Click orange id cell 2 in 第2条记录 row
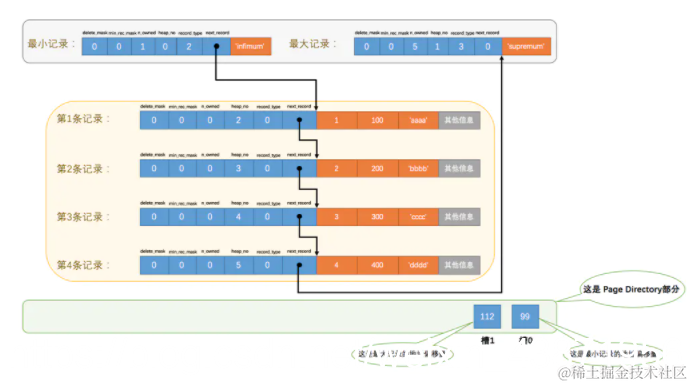This screenshot has height=386, width=692. point(337,169)
